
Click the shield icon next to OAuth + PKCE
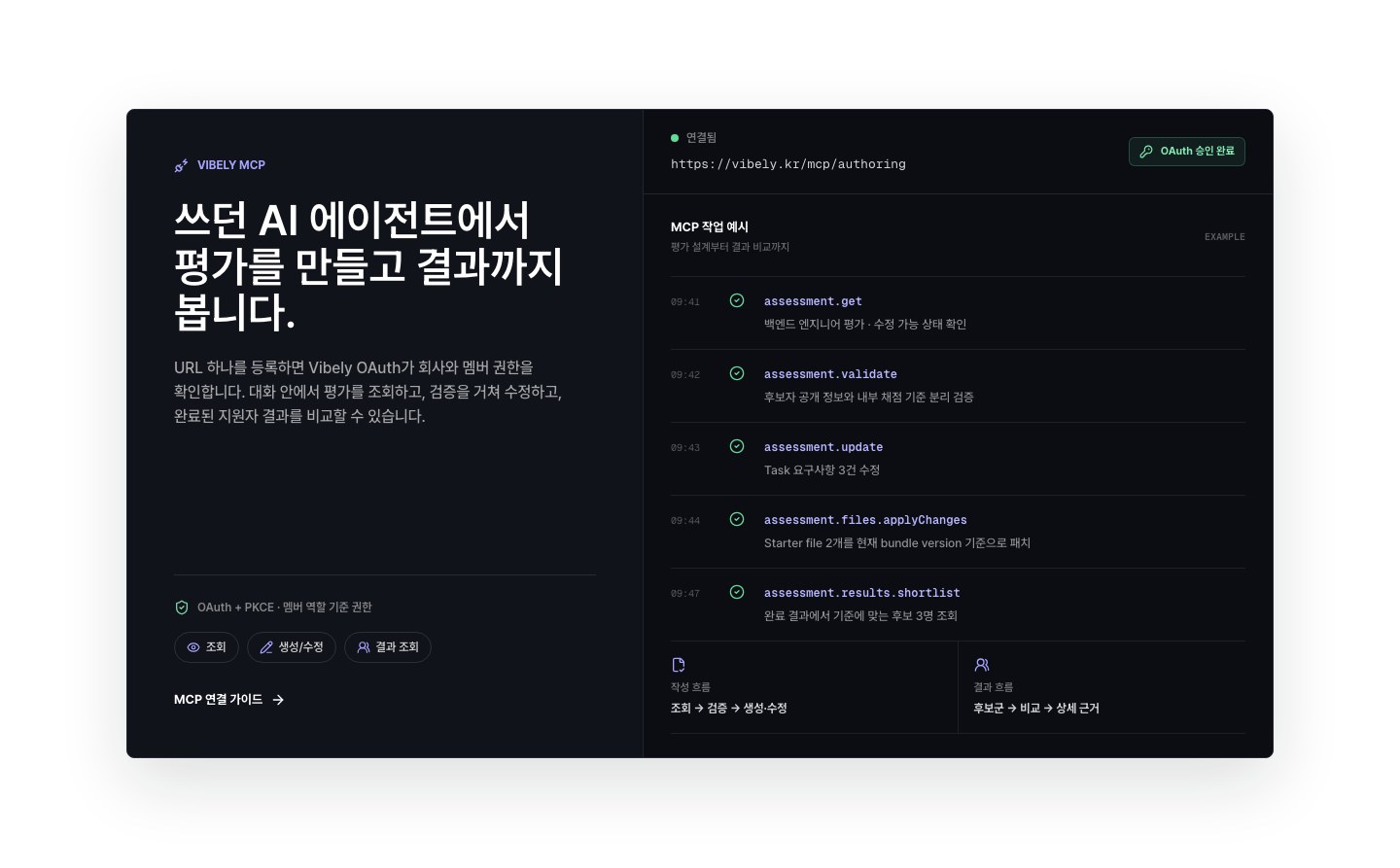pos(182,608)
